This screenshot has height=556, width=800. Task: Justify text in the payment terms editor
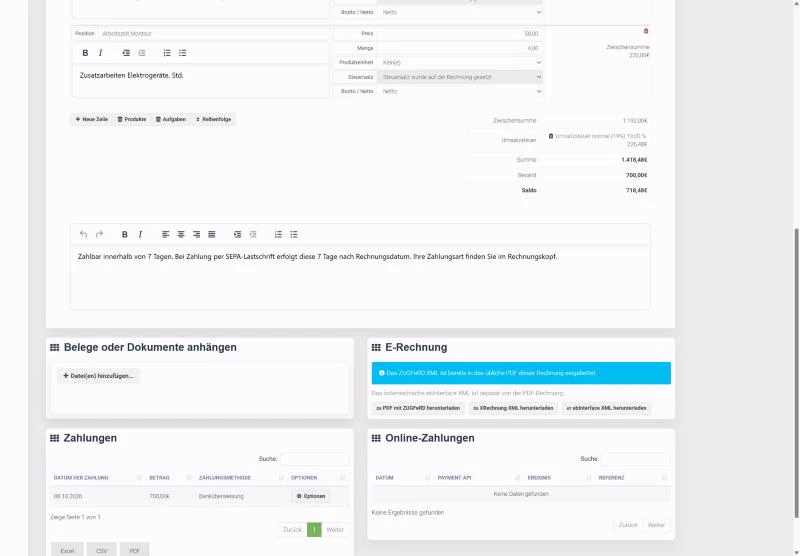point(212,234)
